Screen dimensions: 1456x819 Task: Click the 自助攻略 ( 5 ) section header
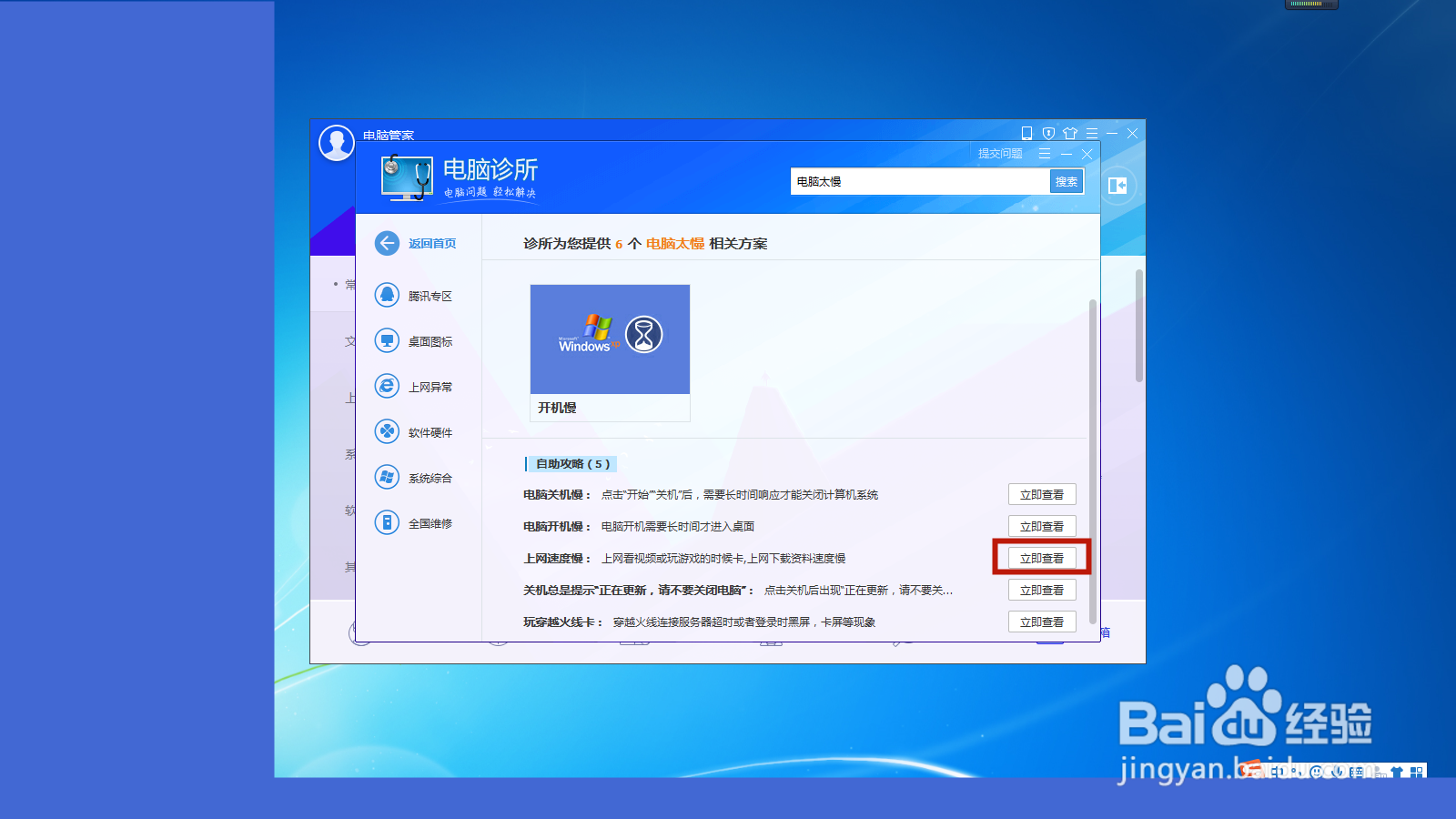(x=571, y=464)
